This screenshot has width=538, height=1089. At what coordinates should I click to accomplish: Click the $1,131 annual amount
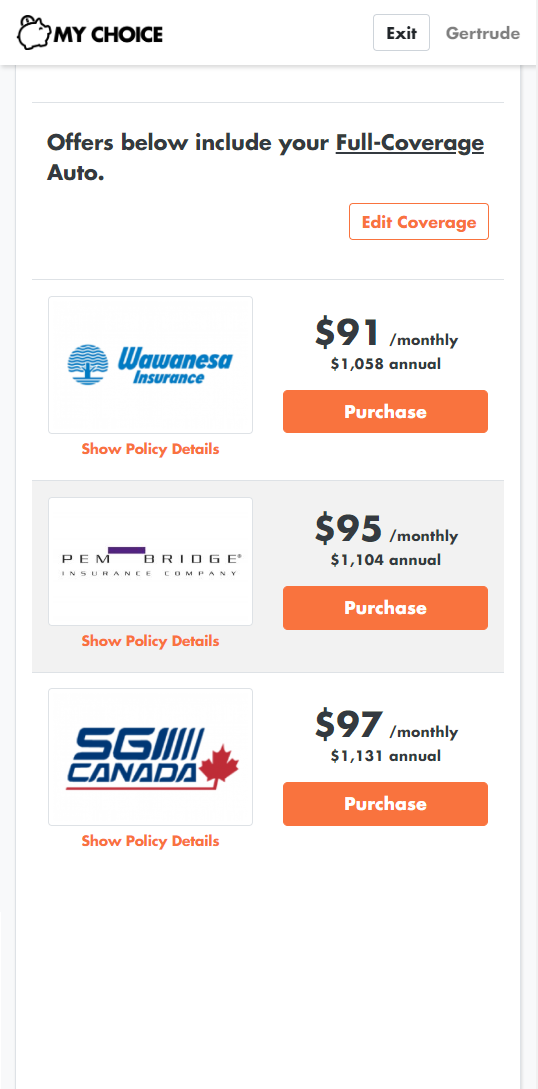coord(385,756)
